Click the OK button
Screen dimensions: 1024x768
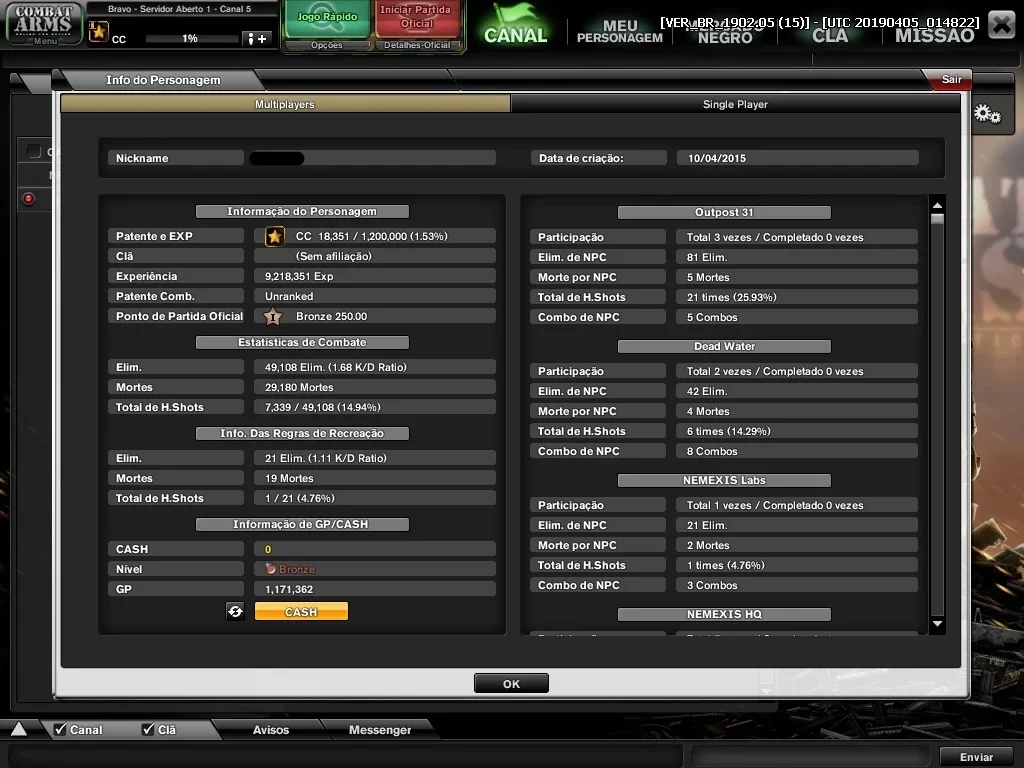[x=511, y=683]
